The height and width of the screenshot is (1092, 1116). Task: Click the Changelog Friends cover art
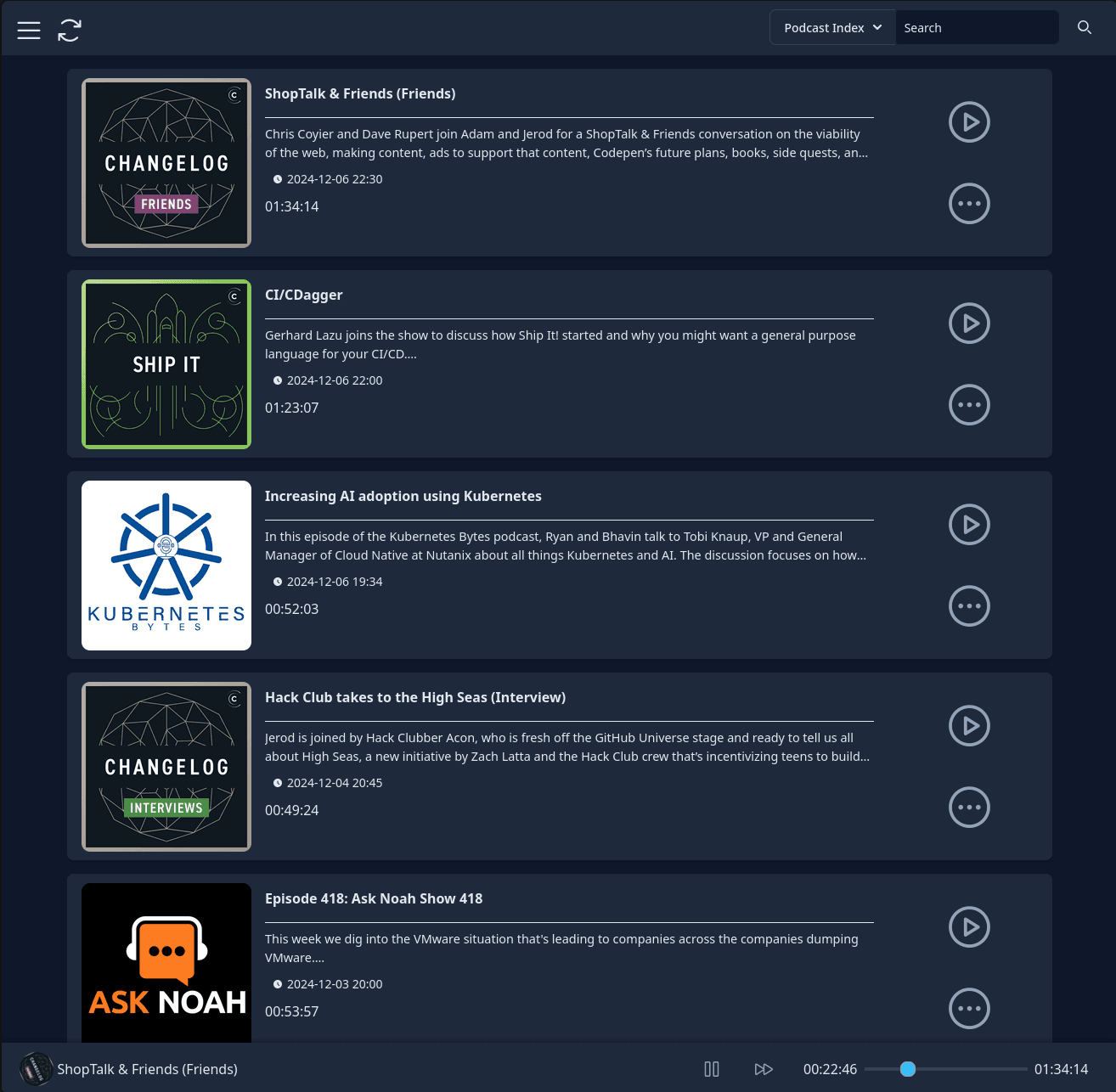tap(166, 163)
